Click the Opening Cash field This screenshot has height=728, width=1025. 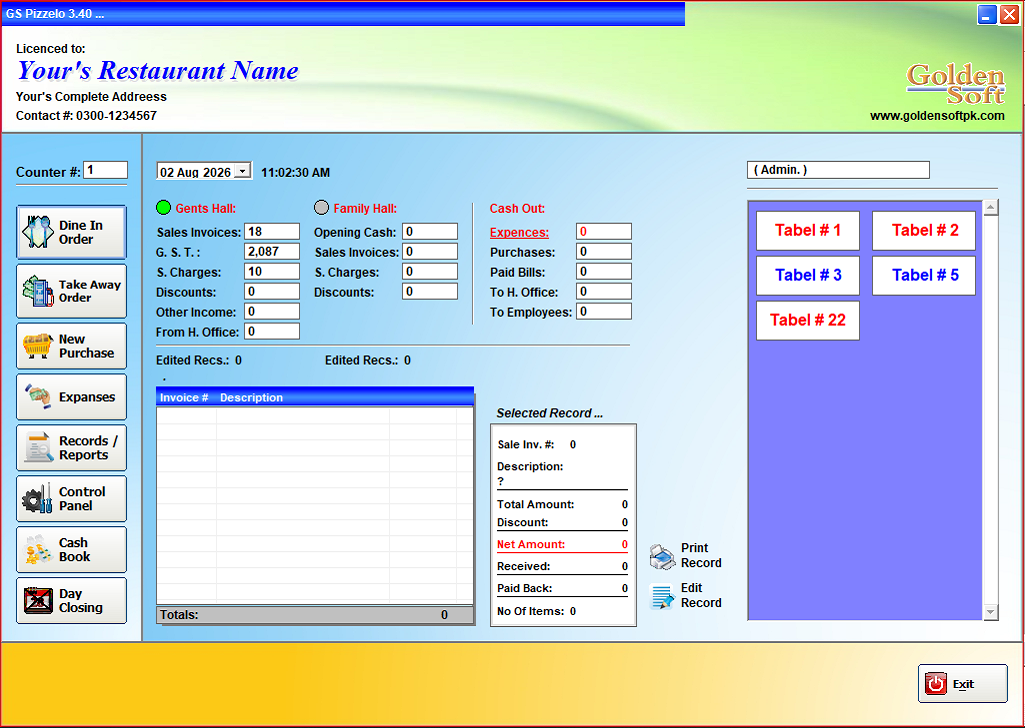(x=430, y=231)
